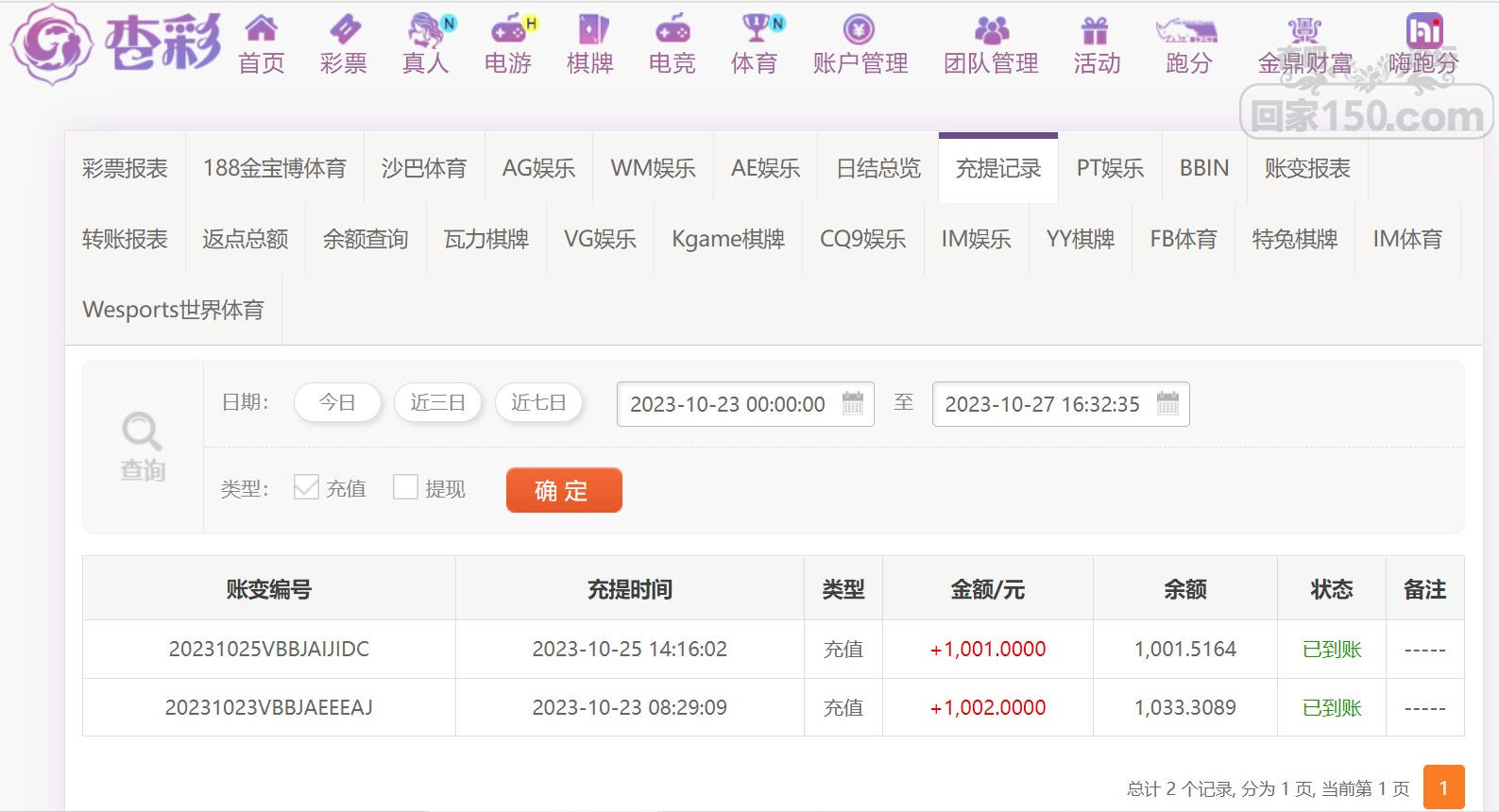1499x812 pixels.
Task: Open the 电竞 esports icon
Action: (x=673, y=29)
